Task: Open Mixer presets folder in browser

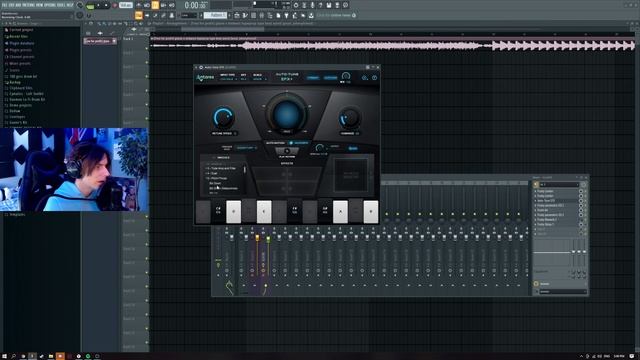Action: (20, 63)
